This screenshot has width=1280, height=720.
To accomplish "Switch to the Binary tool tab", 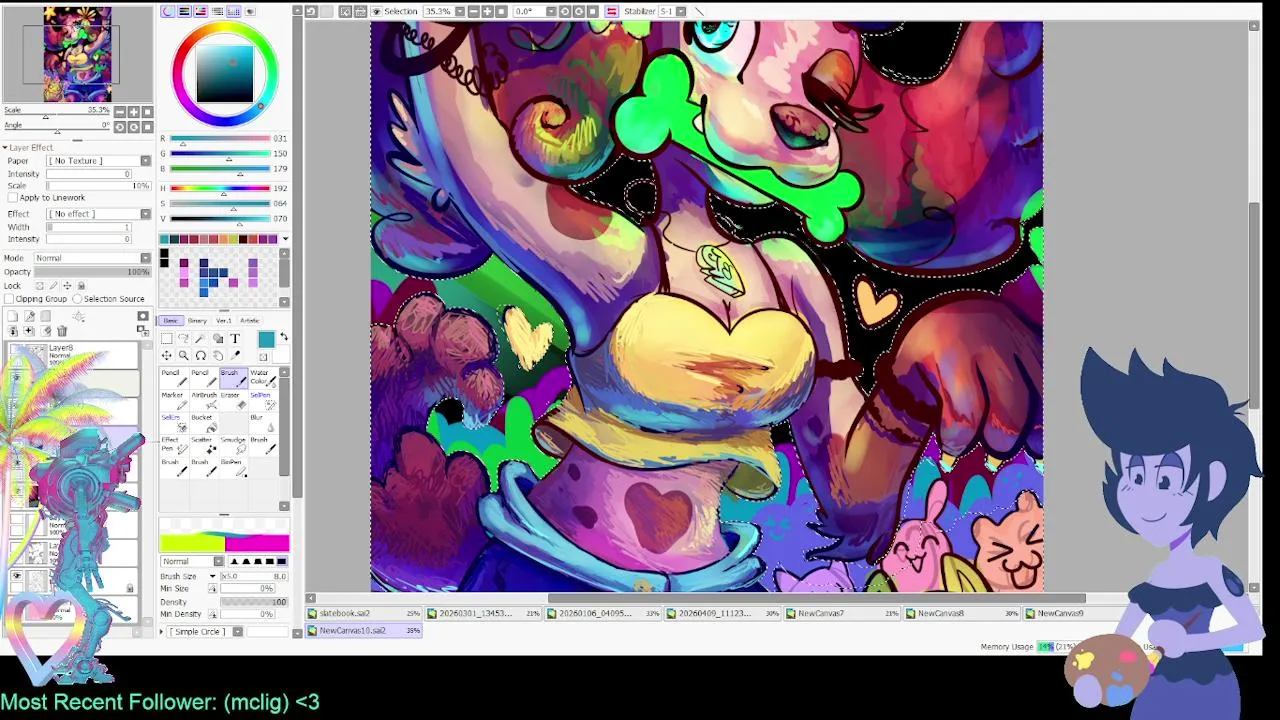I will click(x=197, y=321).
